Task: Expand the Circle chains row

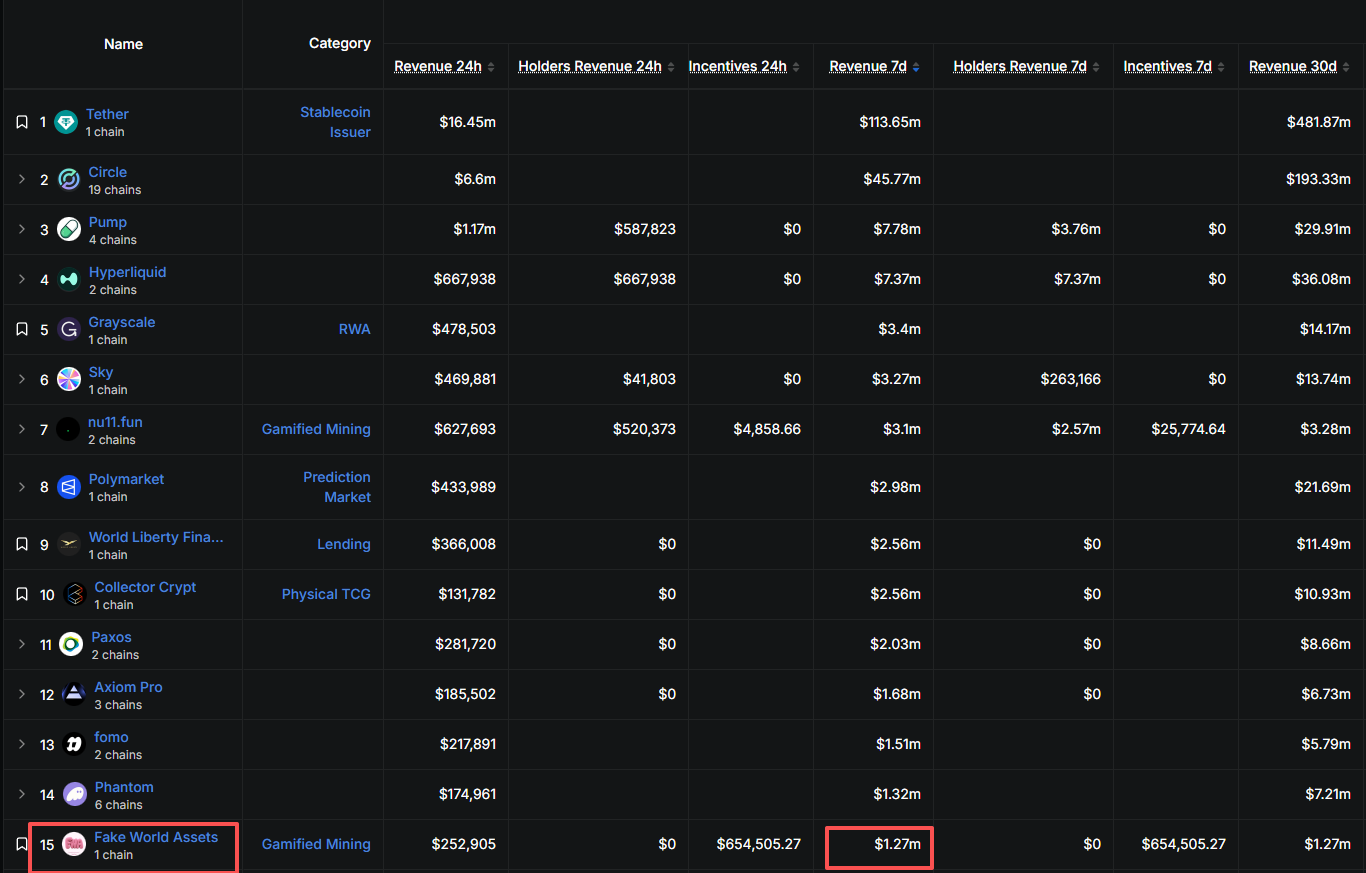Action: click(x=22, y=180)
